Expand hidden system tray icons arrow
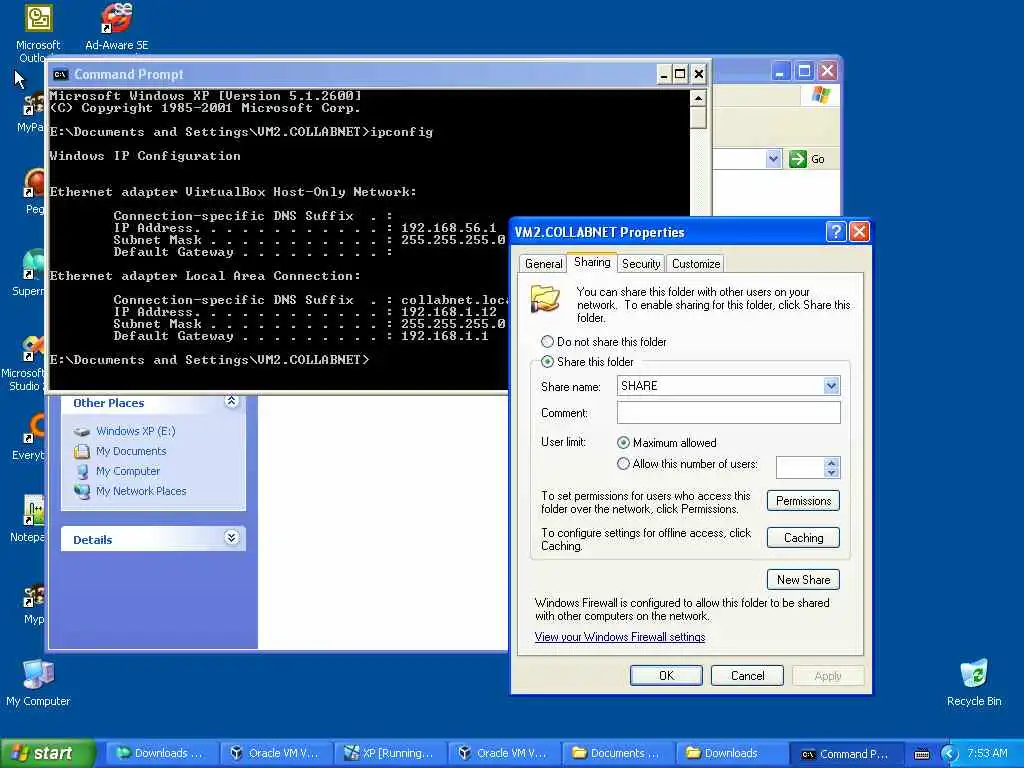This screenshot has height=768, width=1024. (949, 754)
